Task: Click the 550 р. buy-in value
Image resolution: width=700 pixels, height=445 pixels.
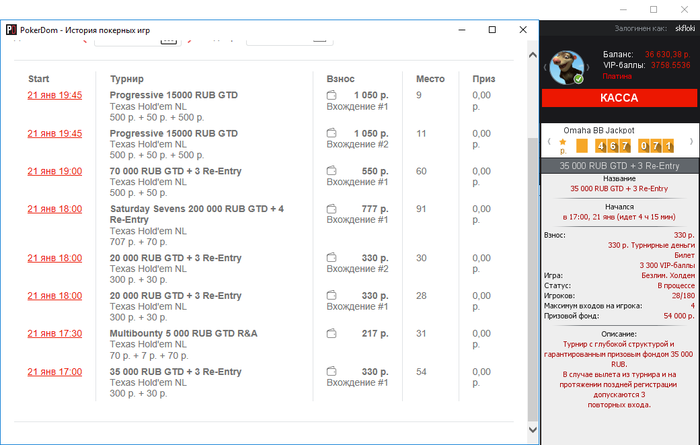Action: [375, 171]
